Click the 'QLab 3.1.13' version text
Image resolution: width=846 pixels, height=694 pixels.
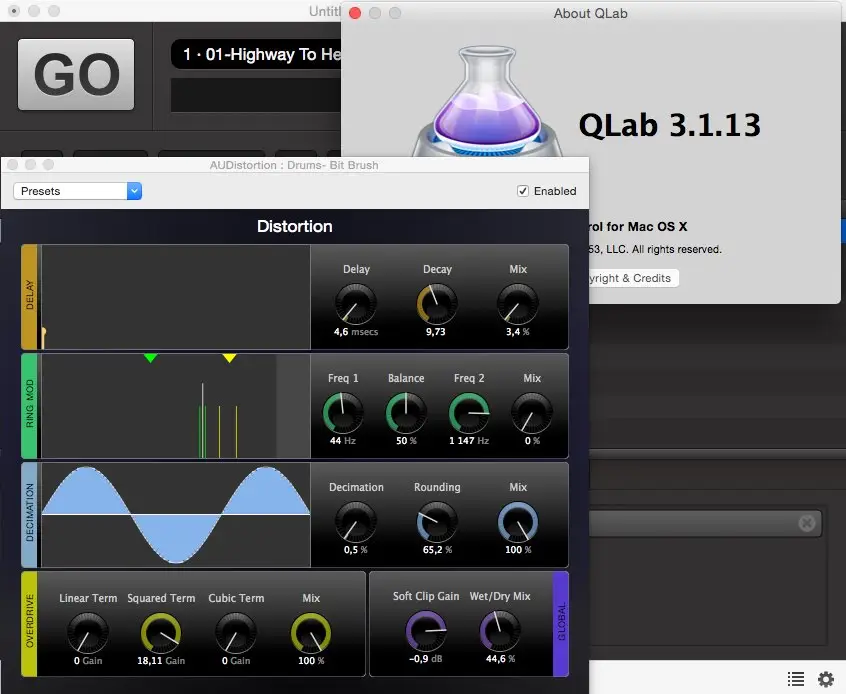tap(670, 125)
